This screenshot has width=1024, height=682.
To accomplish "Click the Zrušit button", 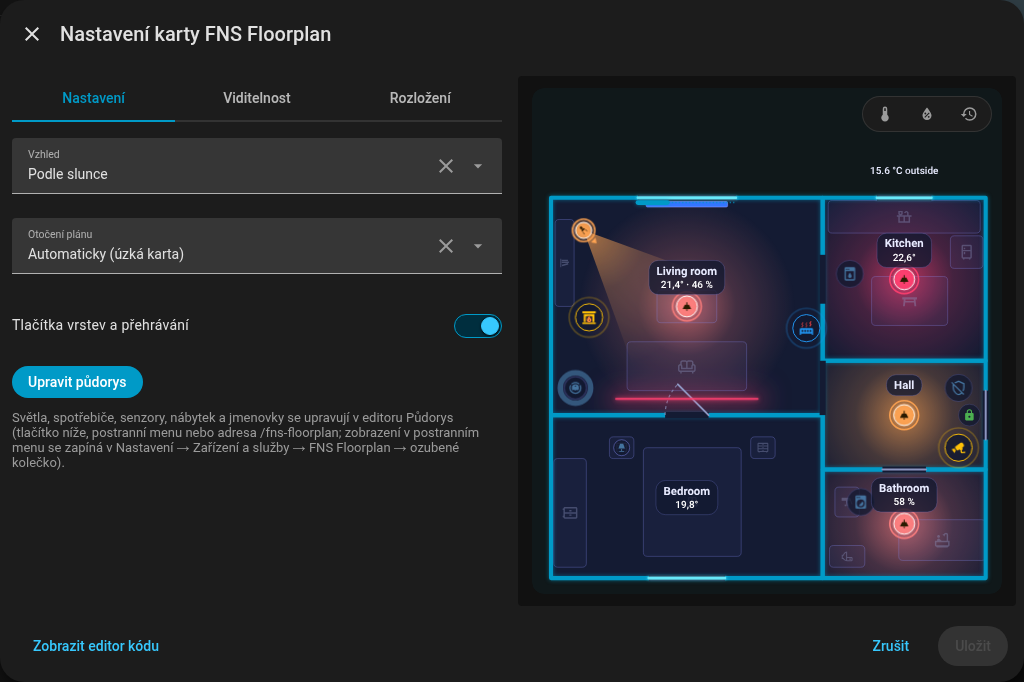I will click(890, 645).
